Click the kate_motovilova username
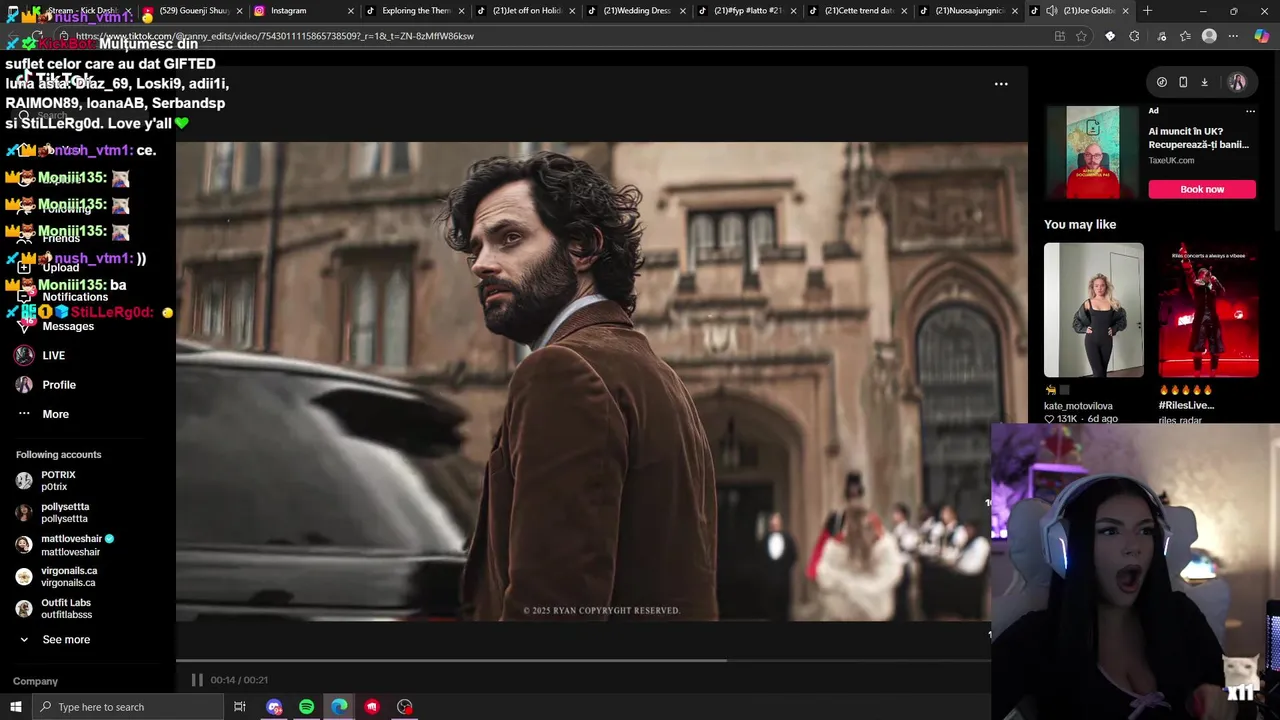1280x720 pixels. pyautogui.click(x=1078, y=406)
